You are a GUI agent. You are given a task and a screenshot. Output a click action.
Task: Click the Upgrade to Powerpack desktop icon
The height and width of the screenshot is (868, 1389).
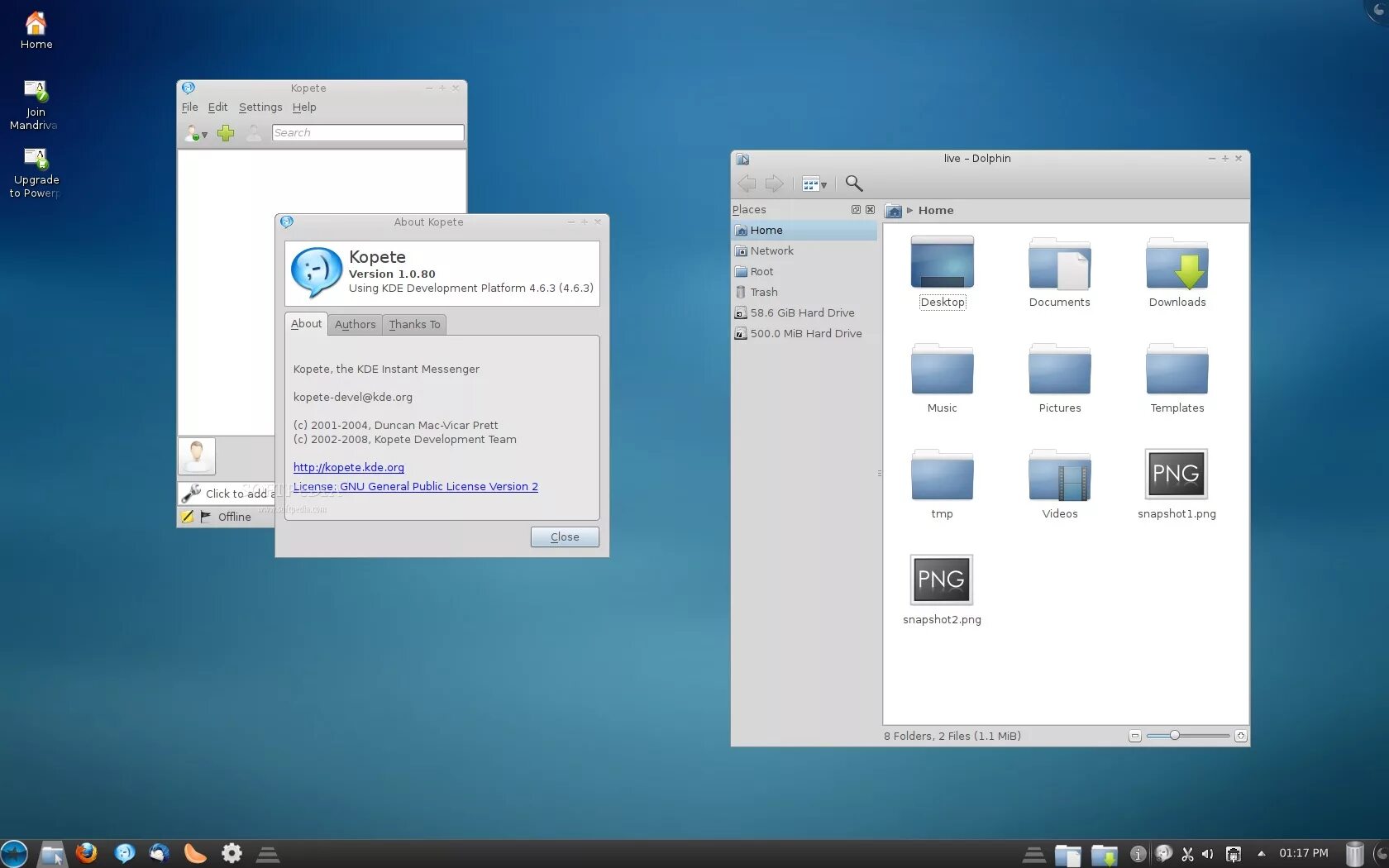(35, 173)
